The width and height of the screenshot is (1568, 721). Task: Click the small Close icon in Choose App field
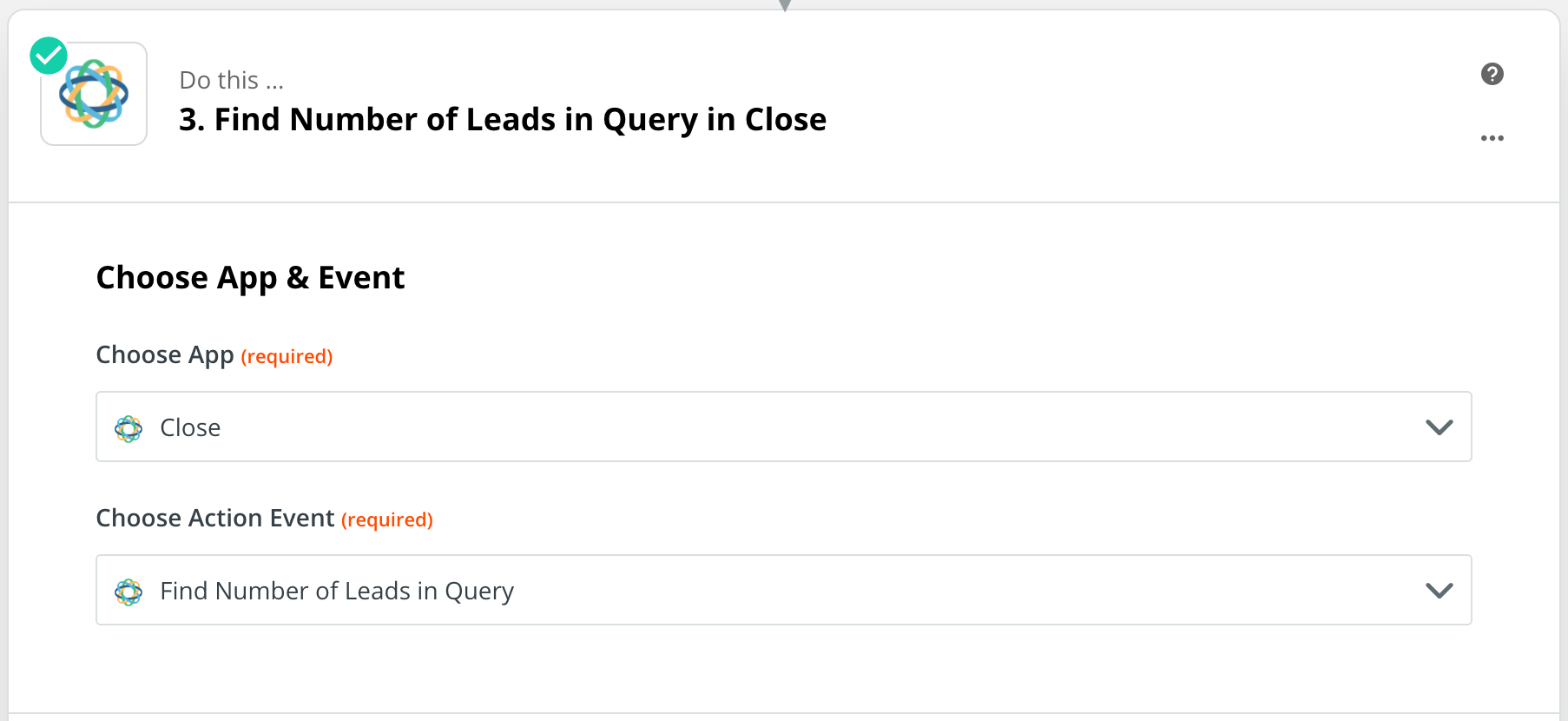click(x=128, y=428)
